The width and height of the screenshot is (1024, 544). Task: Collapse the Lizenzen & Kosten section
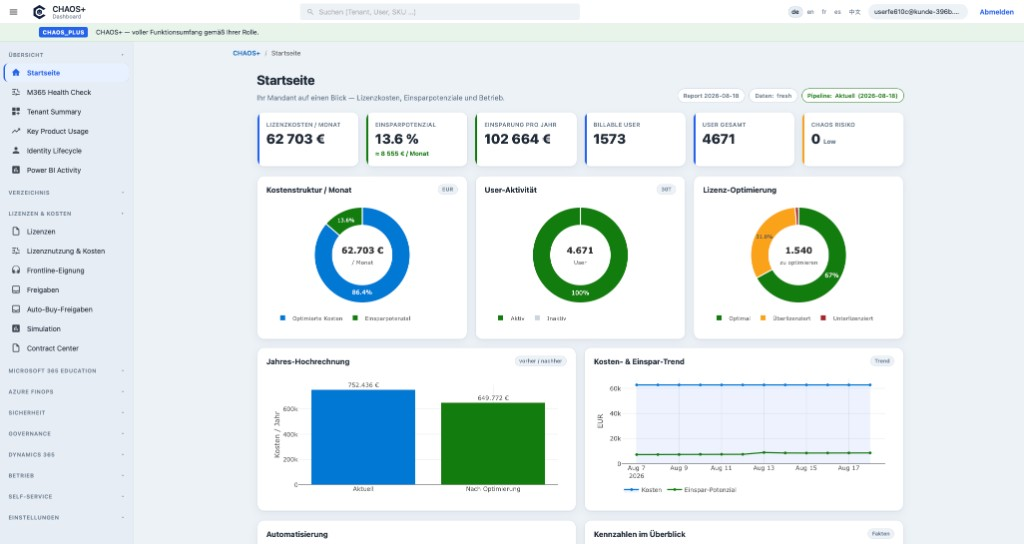(x=65, y=214)
